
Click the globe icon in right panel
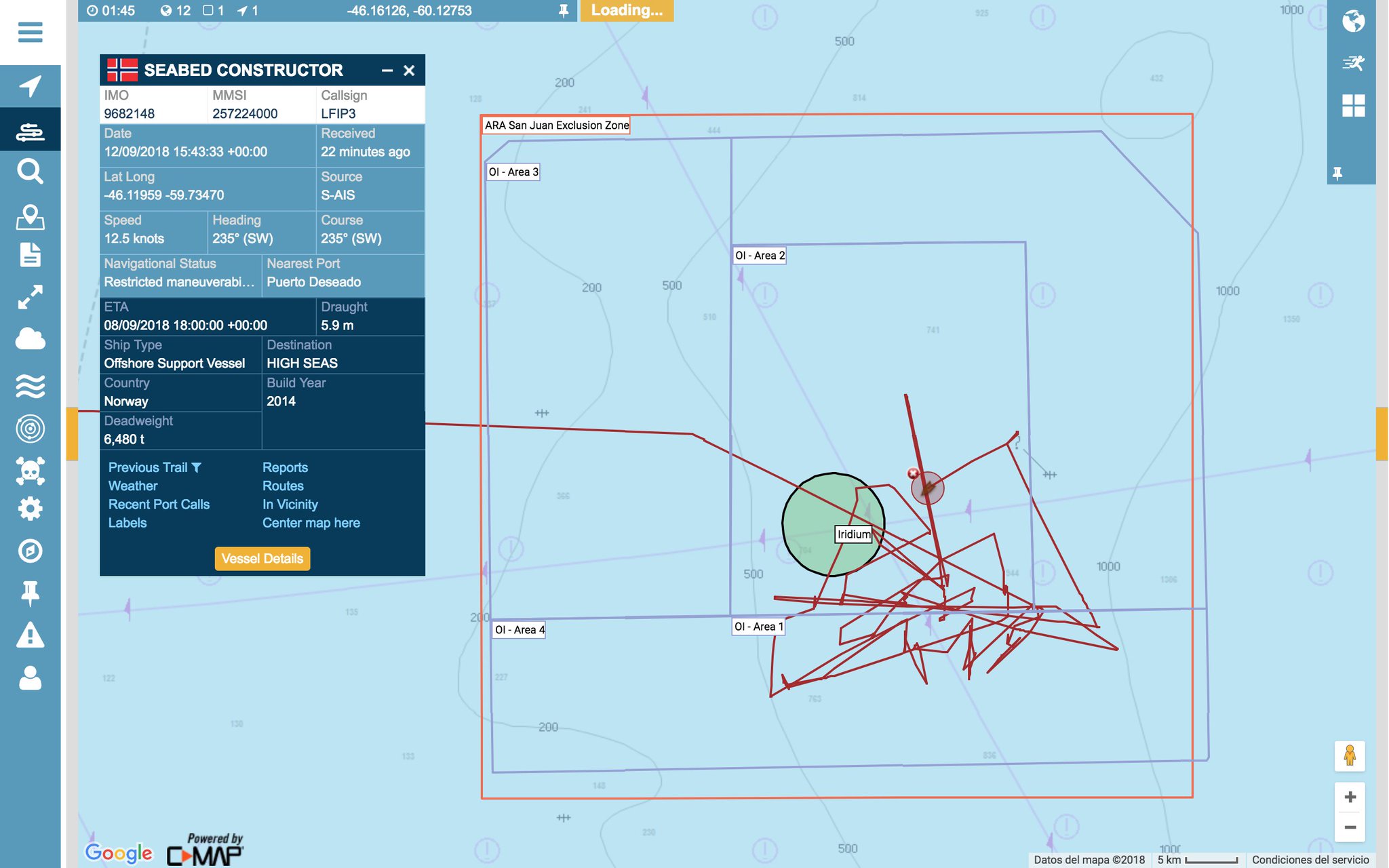pyautogui.click(x=1353, y=21)
